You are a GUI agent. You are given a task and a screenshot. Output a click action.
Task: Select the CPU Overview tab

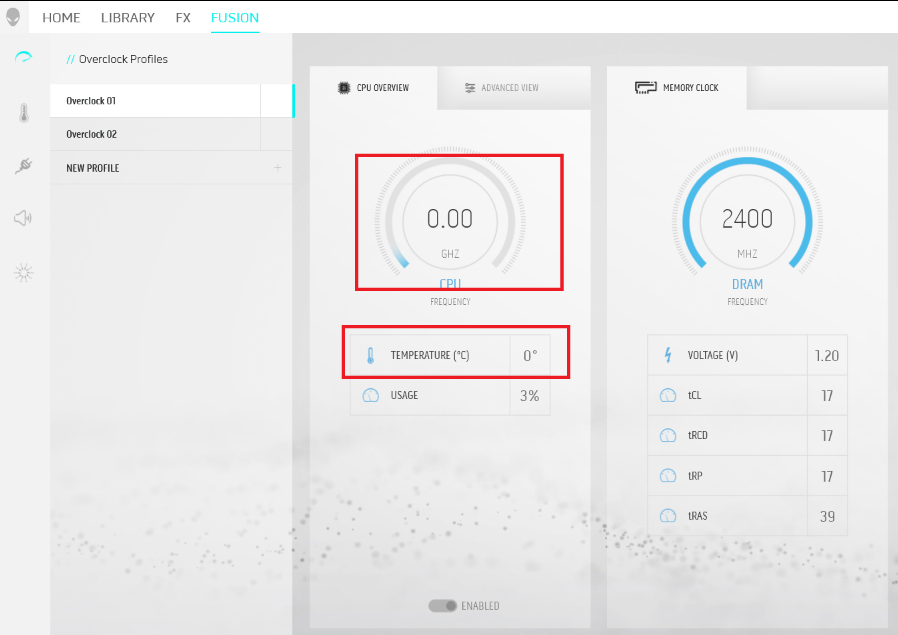(376, 88)
